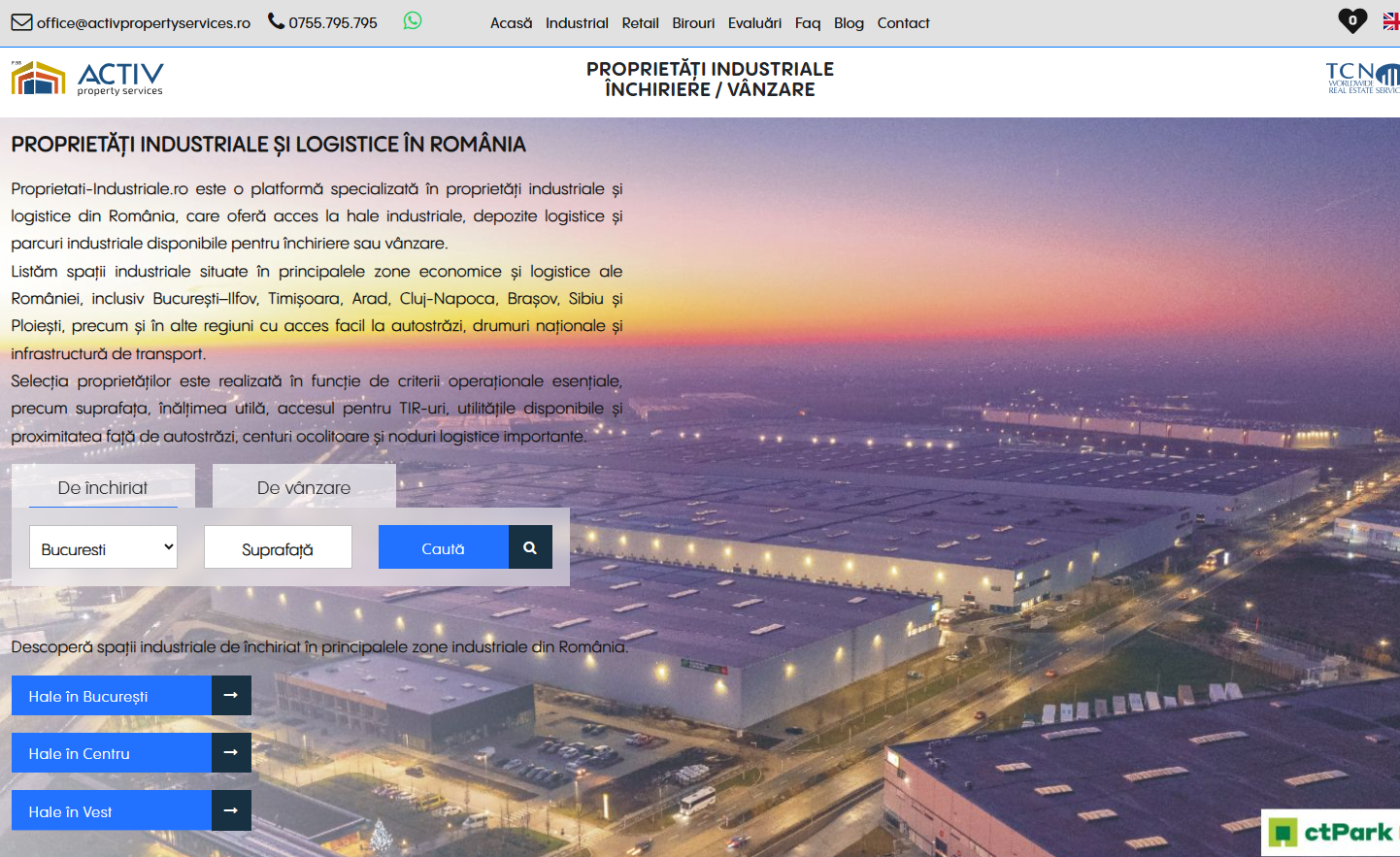Click the ACTIV property services logo
This screenshot has width=1400, height=857.
click(85, 78)
